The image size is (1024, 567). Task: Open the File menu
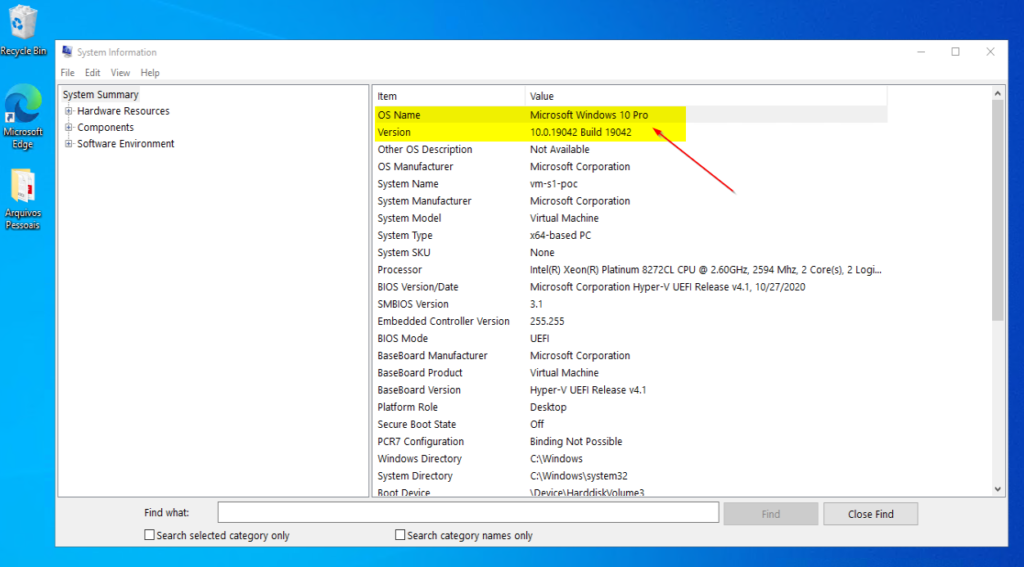[x=67, y=73]
